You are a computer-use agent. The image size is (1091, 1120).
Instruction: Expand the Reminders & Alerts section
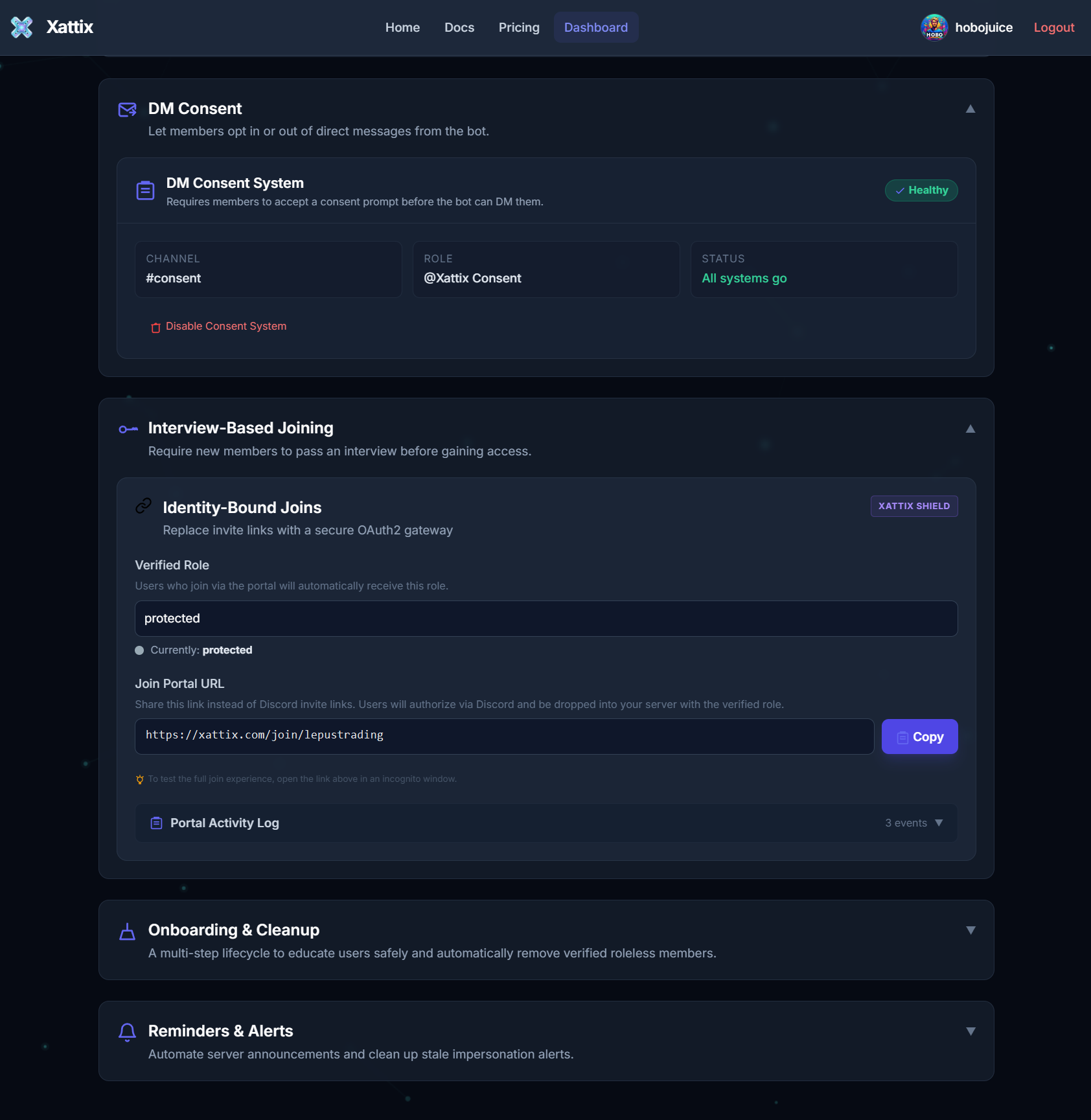tap(970, 1031)
